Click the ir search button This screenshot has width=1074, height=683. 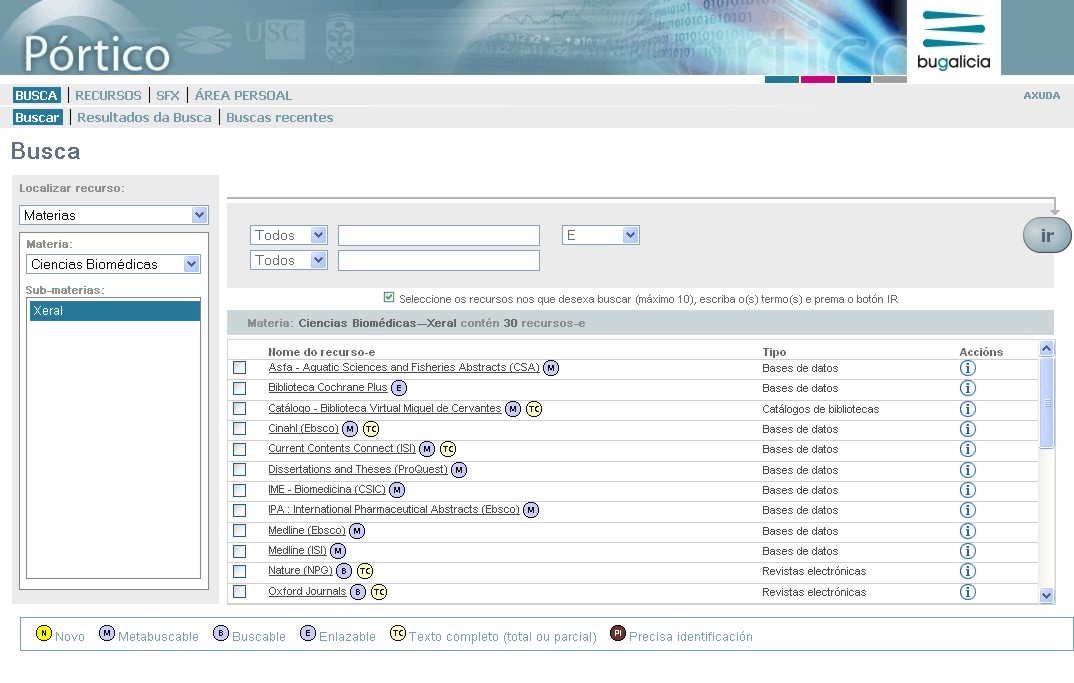tap(1047, 235)
